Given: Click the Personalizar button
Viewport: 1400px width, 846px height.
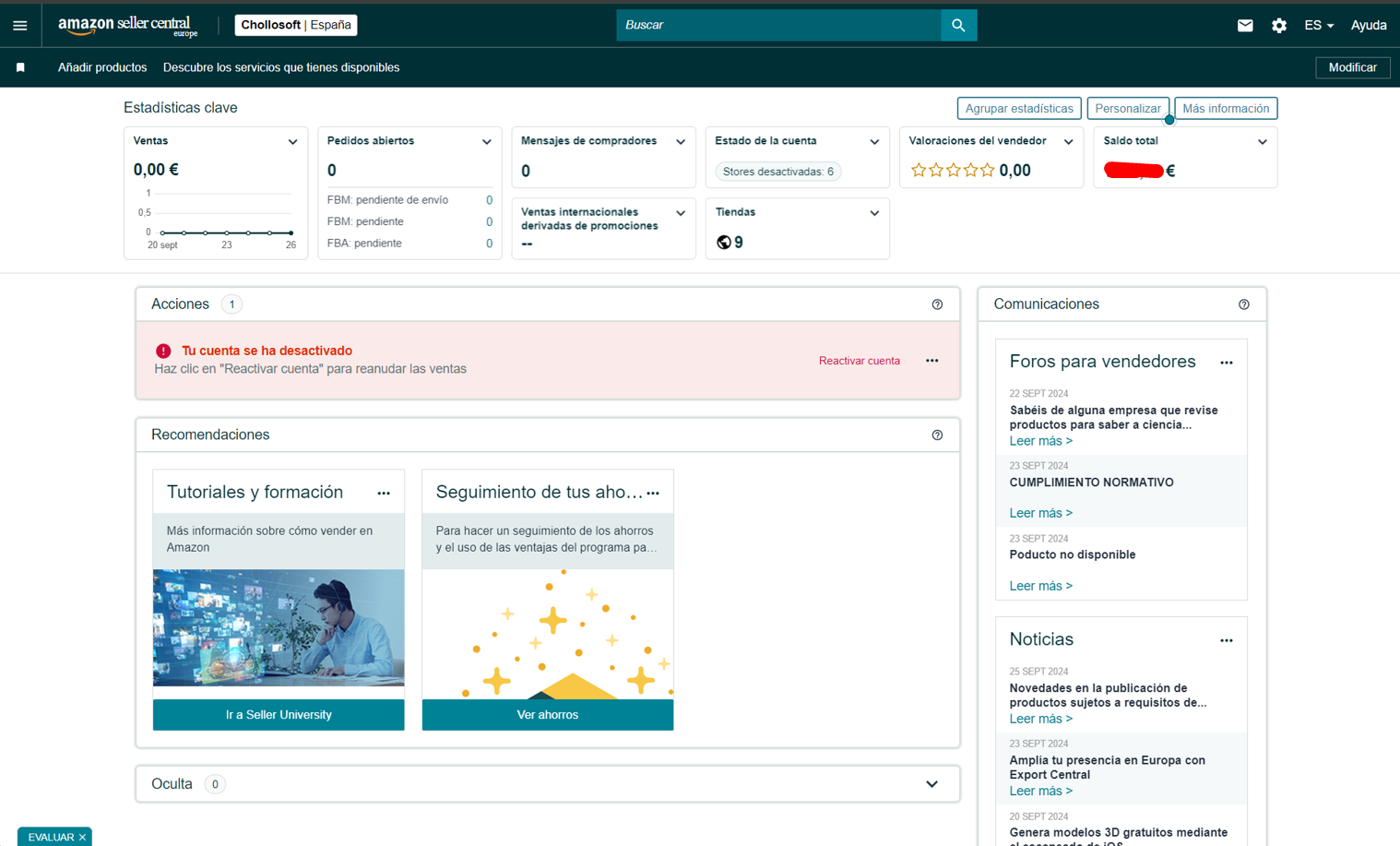Looking at the screenshot, I should (x=1128, y=109).
